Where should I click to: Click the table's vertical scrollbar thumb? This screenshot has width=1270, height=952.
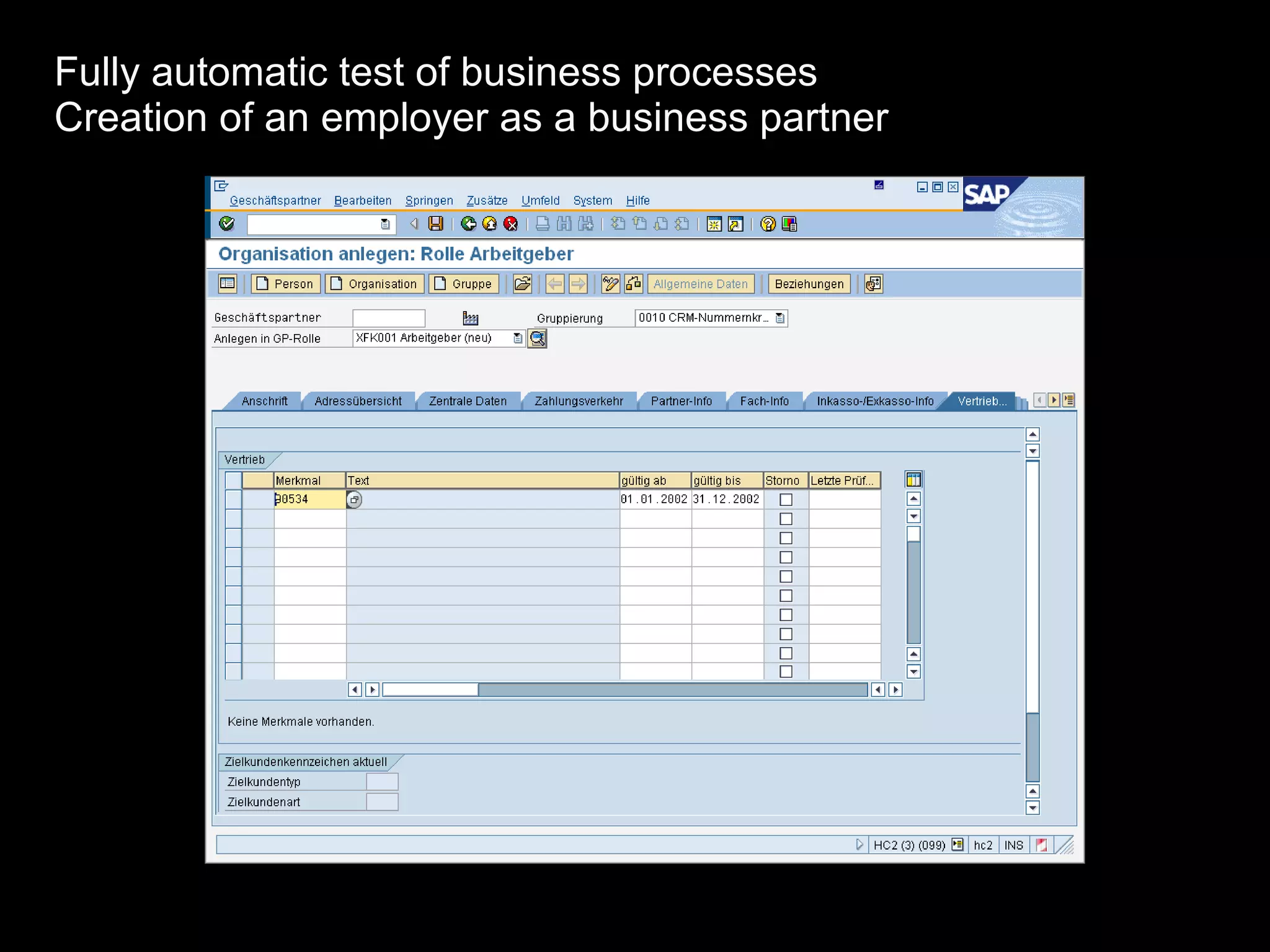click(913, 534)
